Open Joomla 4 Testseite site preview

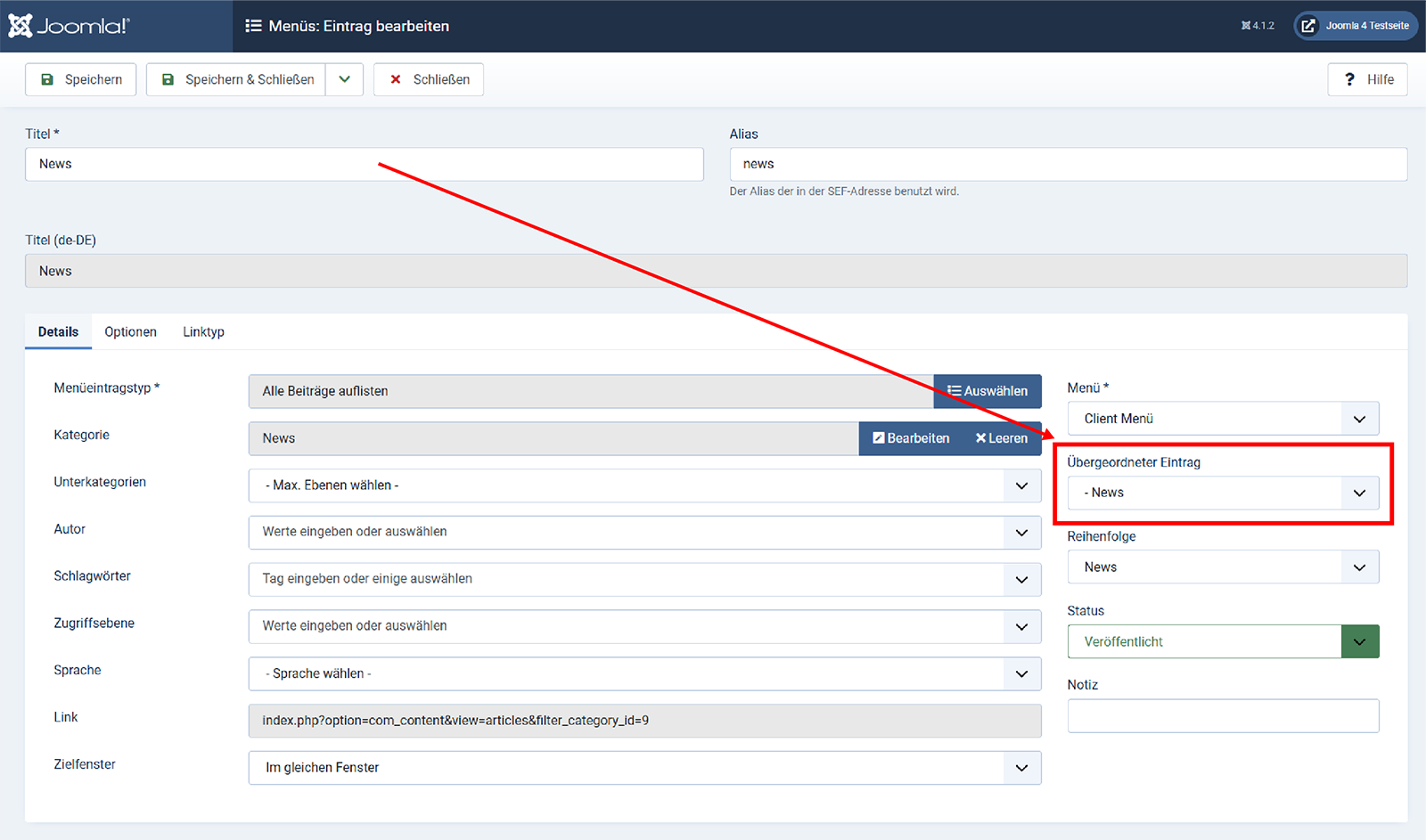1356,26
